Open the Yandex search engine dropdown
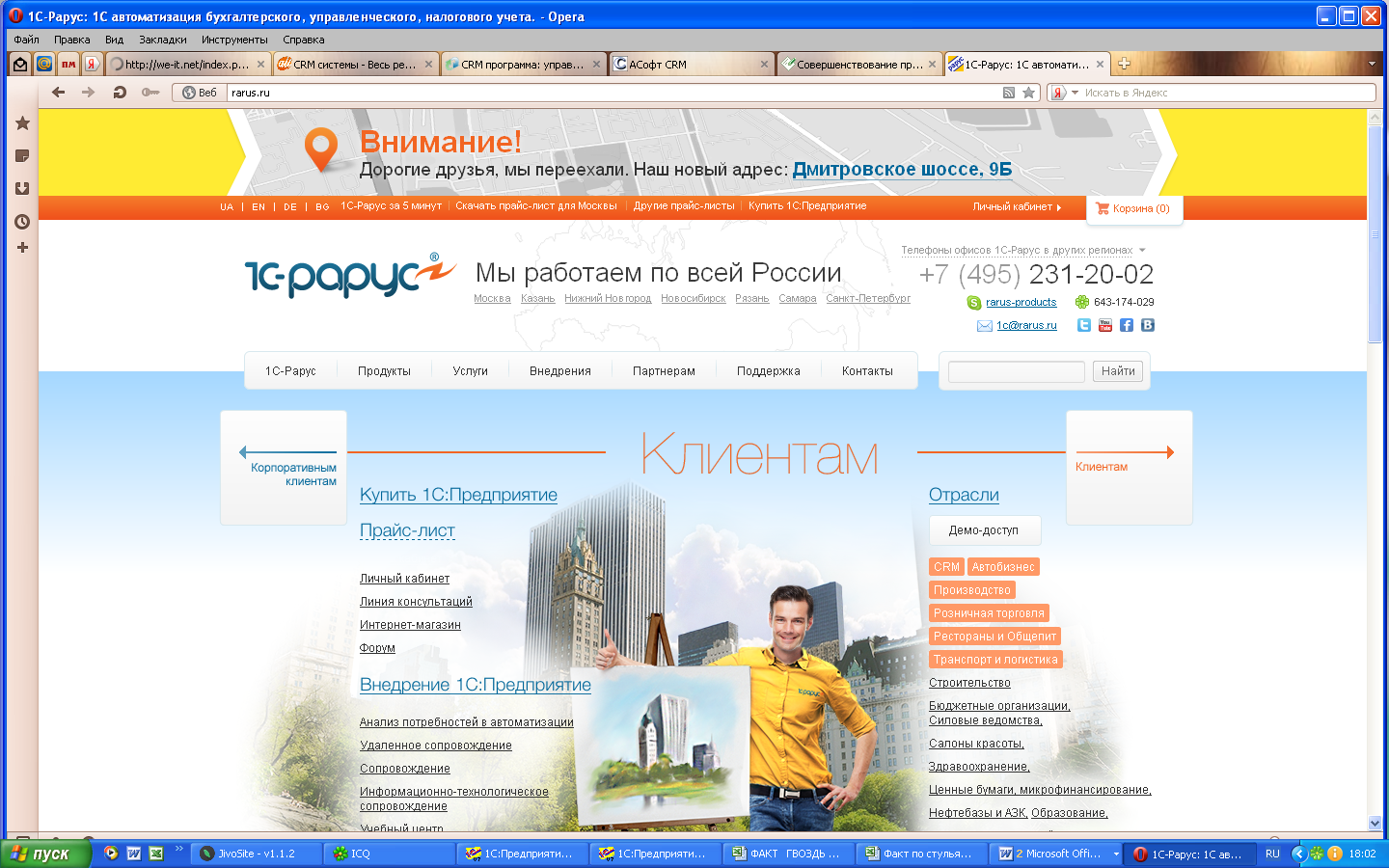The height and width of the screenshot is (868, 1389). 1076,93
